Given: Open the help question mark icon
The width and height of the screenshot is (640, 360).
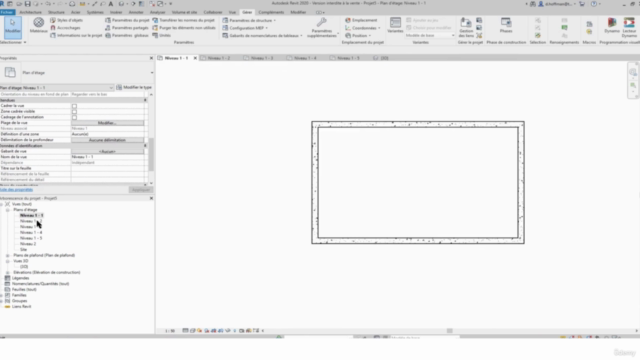Looking at the screenshot, I should 594,4.
